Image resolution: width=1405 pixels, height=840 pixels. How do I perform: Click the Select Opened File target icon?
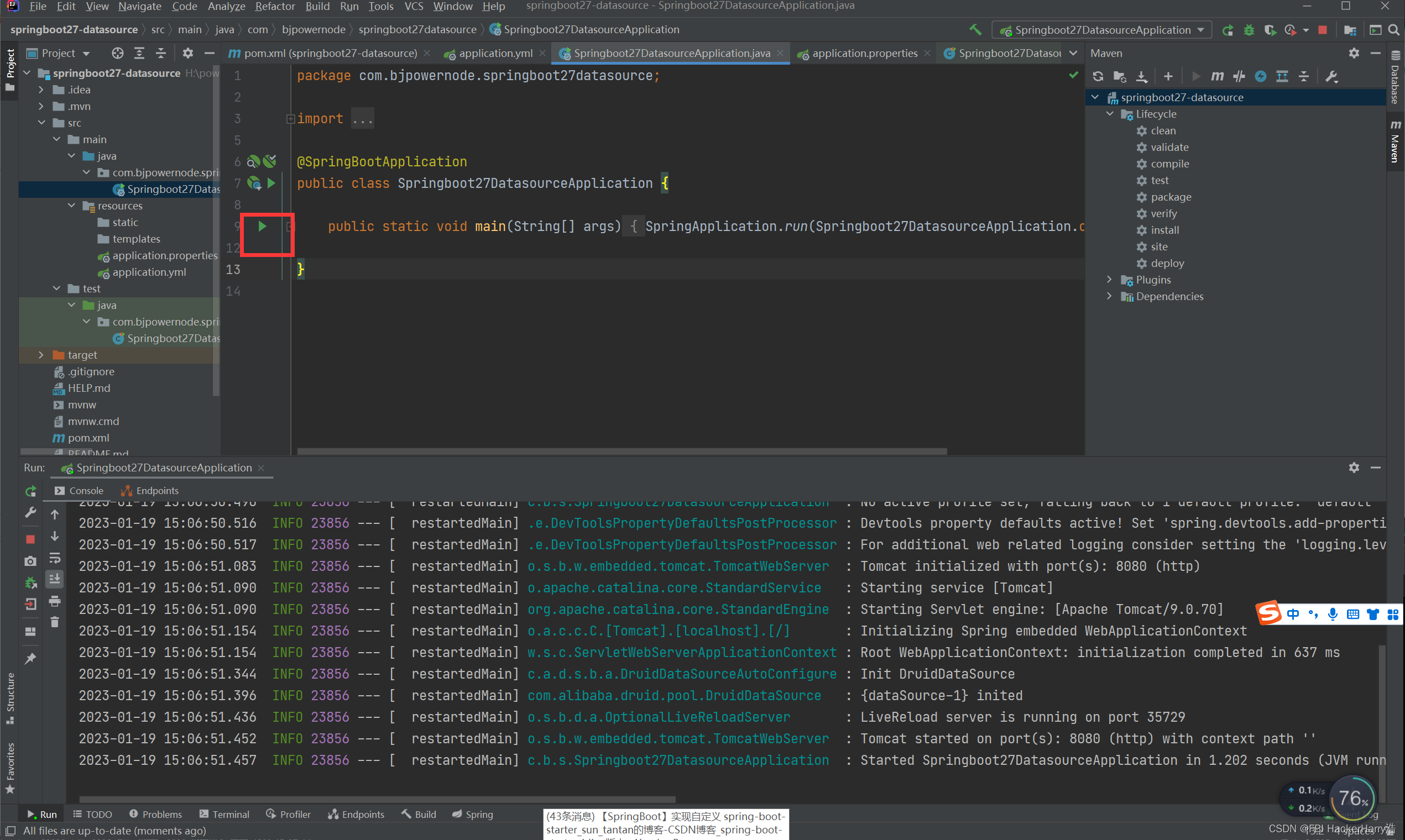[x=117, y=53]
